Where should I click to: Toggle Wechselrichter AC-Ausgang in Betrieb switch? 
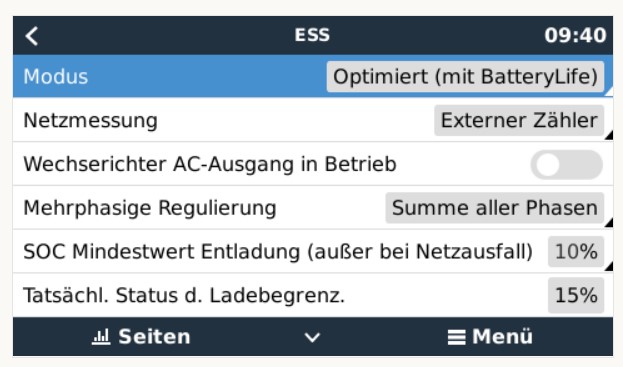(567, 164)
